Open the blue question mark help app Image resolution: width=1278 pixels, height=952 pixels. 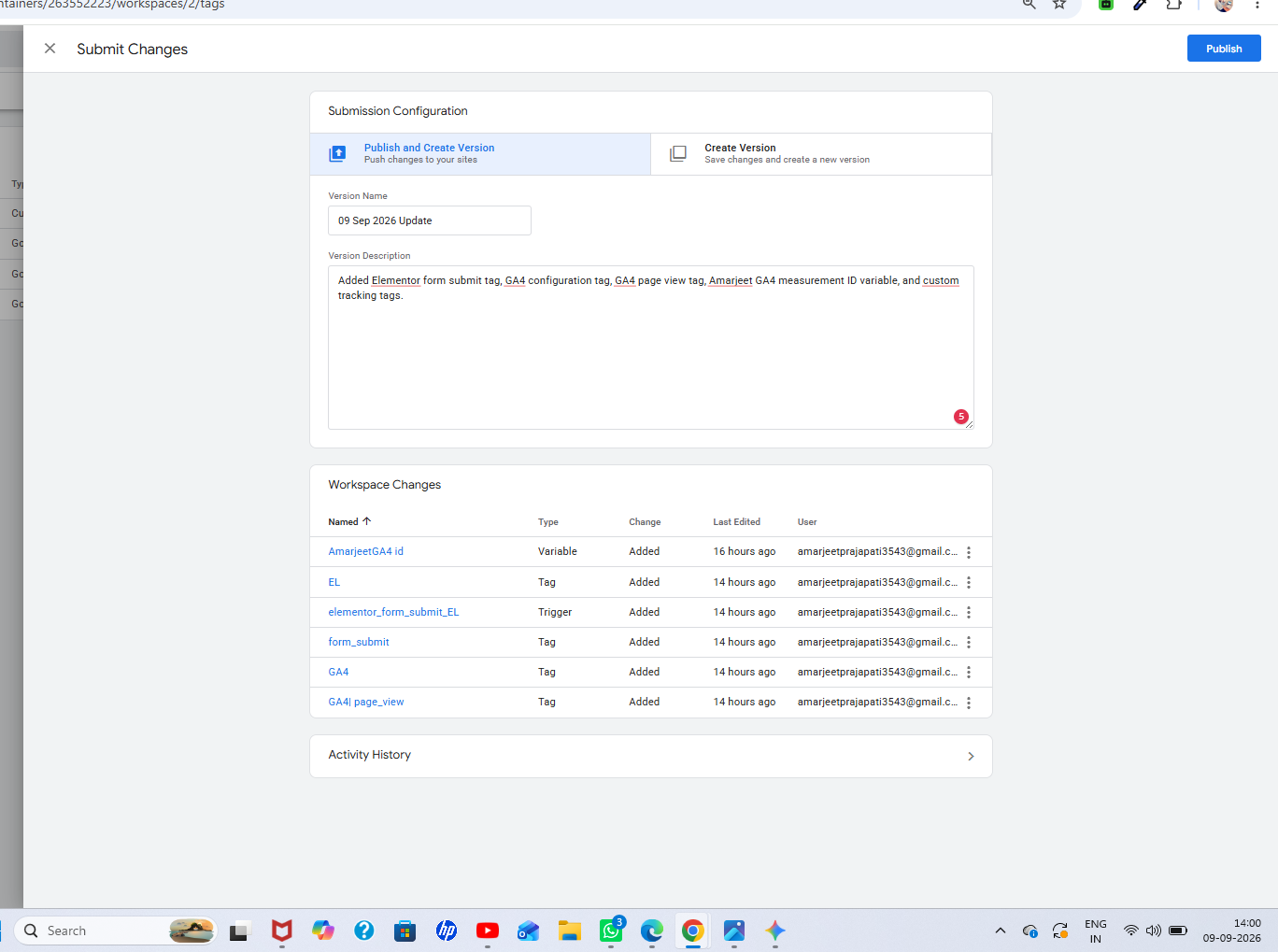tap(364, 931)
